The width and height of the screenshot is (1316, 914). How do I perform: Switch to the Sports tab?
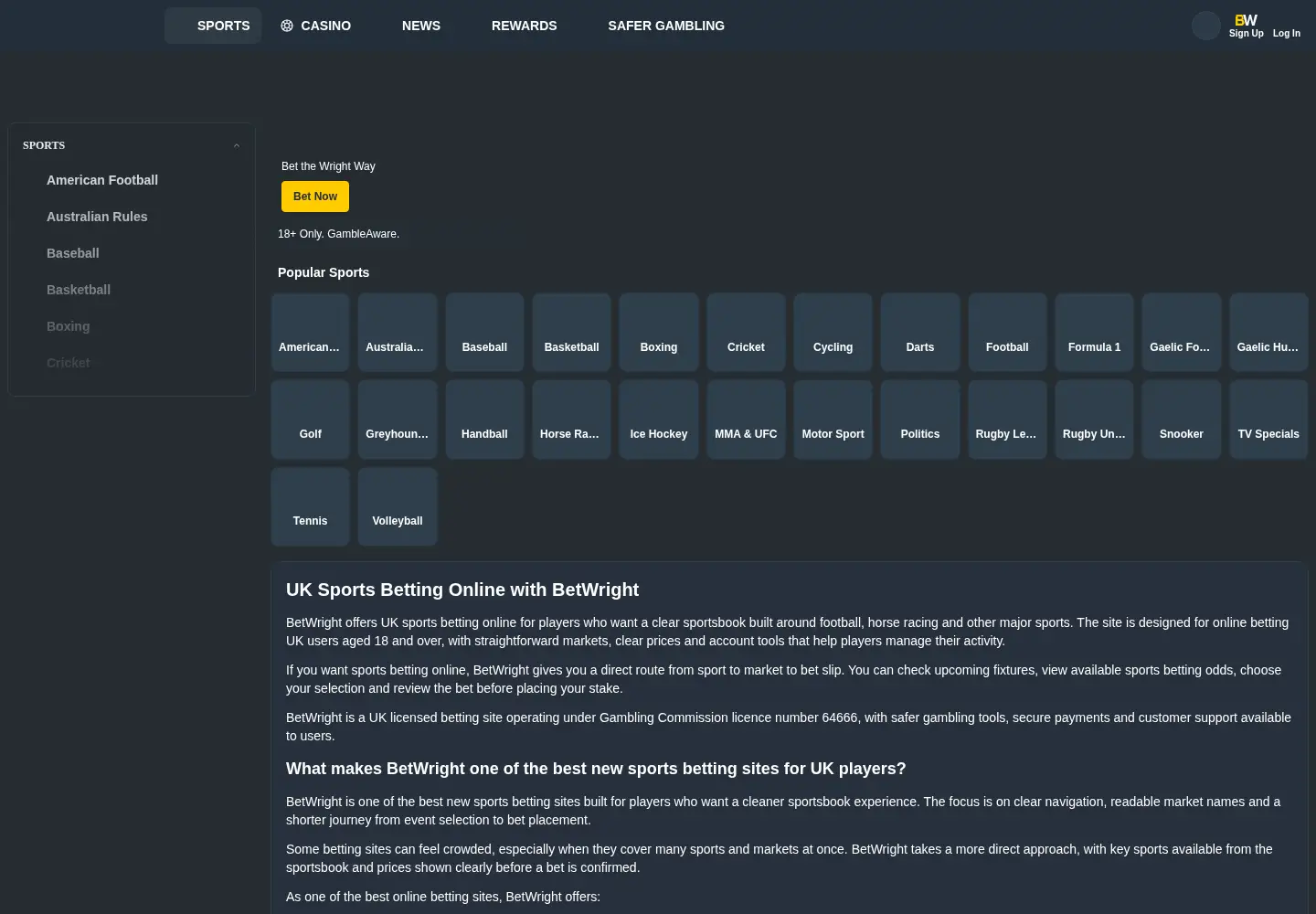click(213, 26)
